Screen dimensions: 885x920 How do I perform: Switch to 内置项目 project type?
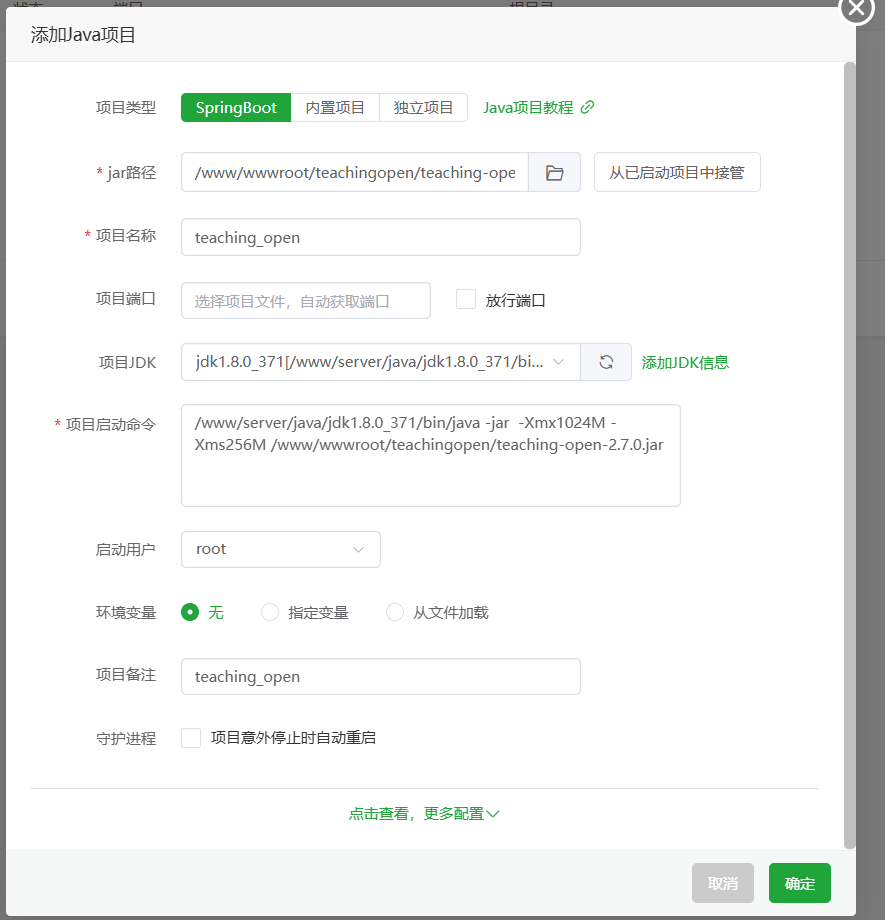335,108
